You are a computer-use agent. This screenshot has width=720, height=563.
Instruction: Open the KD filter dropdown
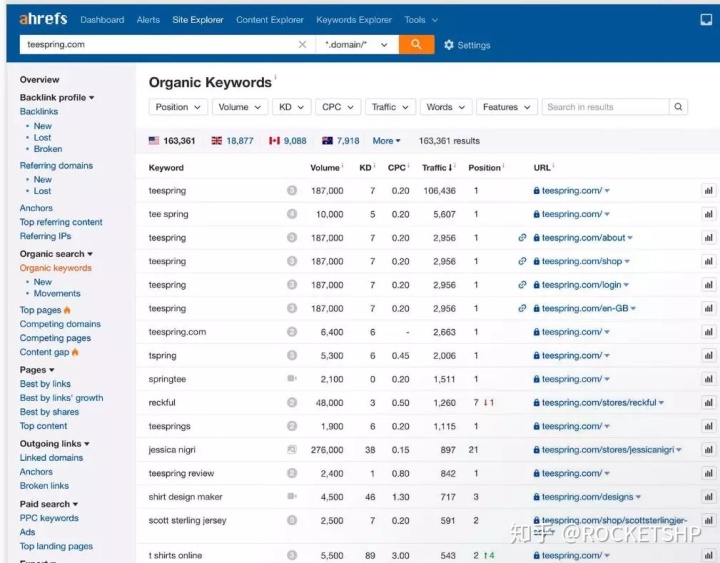[292, 107]
